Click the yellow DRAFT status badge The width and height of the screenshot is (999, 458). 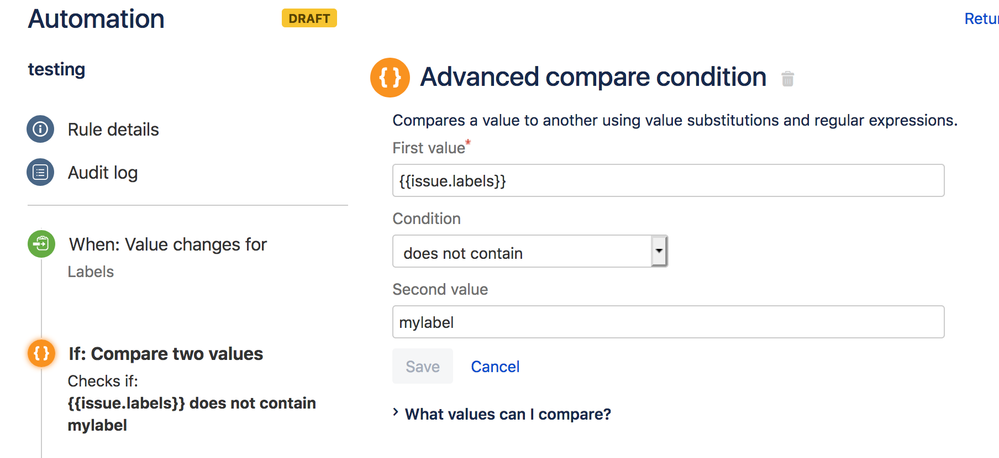click(309, 19)
